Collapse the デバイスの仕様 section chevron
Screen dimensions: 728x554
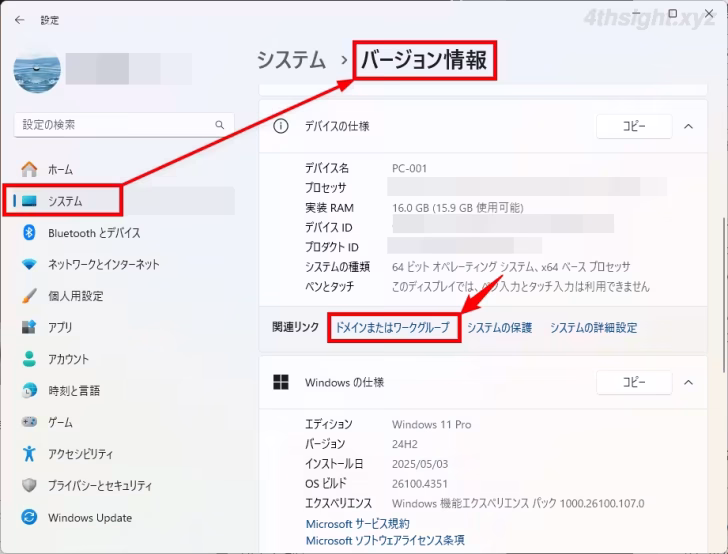coord(689,126)
